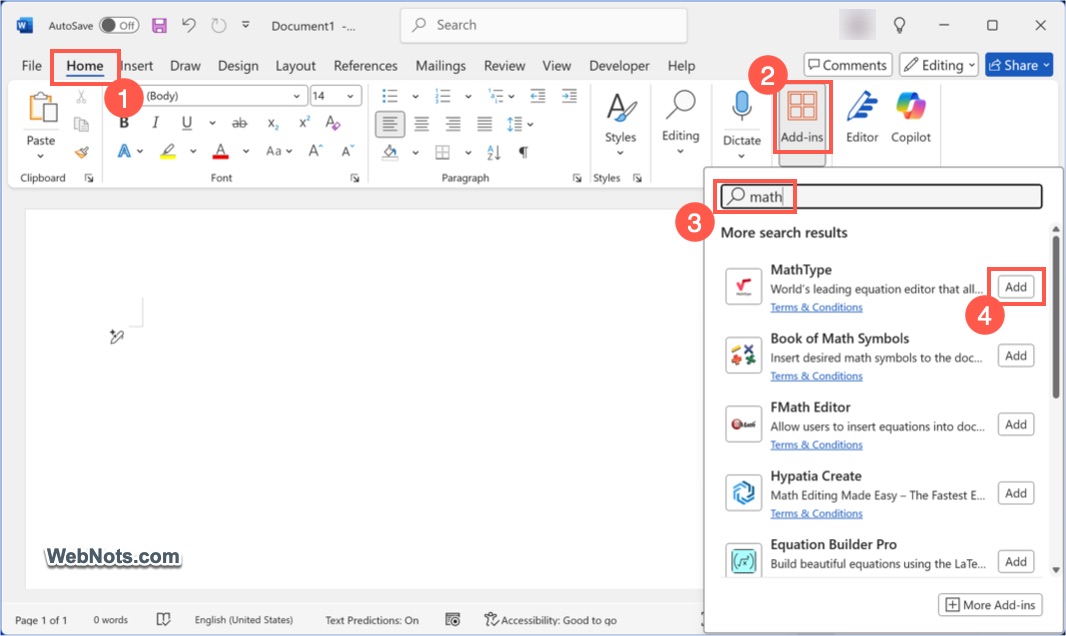Select the Developer tab
The image size is (1066, 636).
pyautogui.click(x=619, y=66)
